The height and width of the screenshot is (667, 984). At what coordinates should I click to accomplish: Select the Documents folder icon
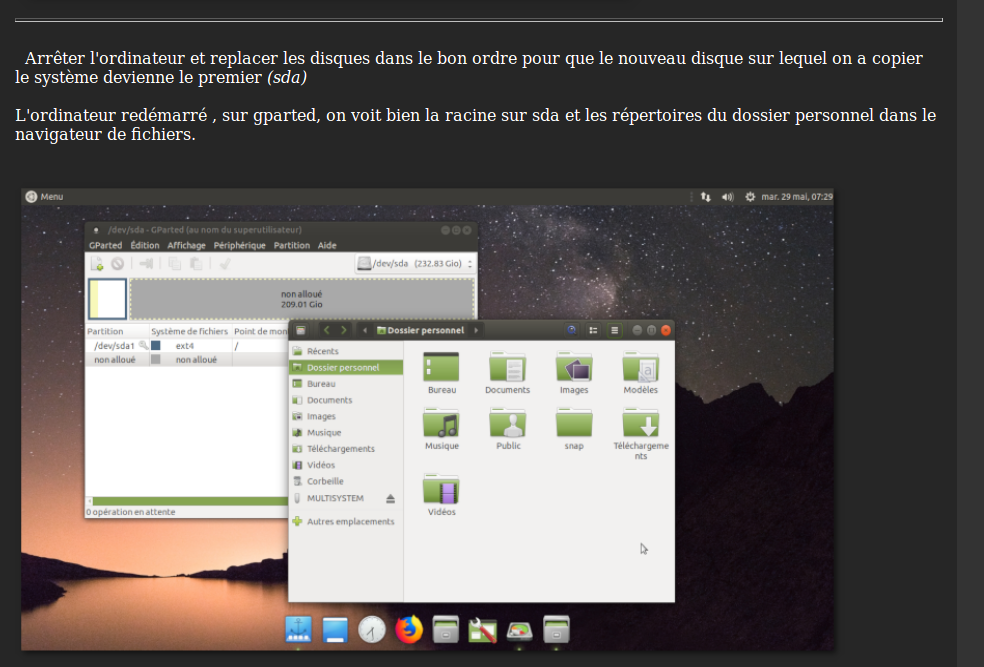(x=507, y=367)
